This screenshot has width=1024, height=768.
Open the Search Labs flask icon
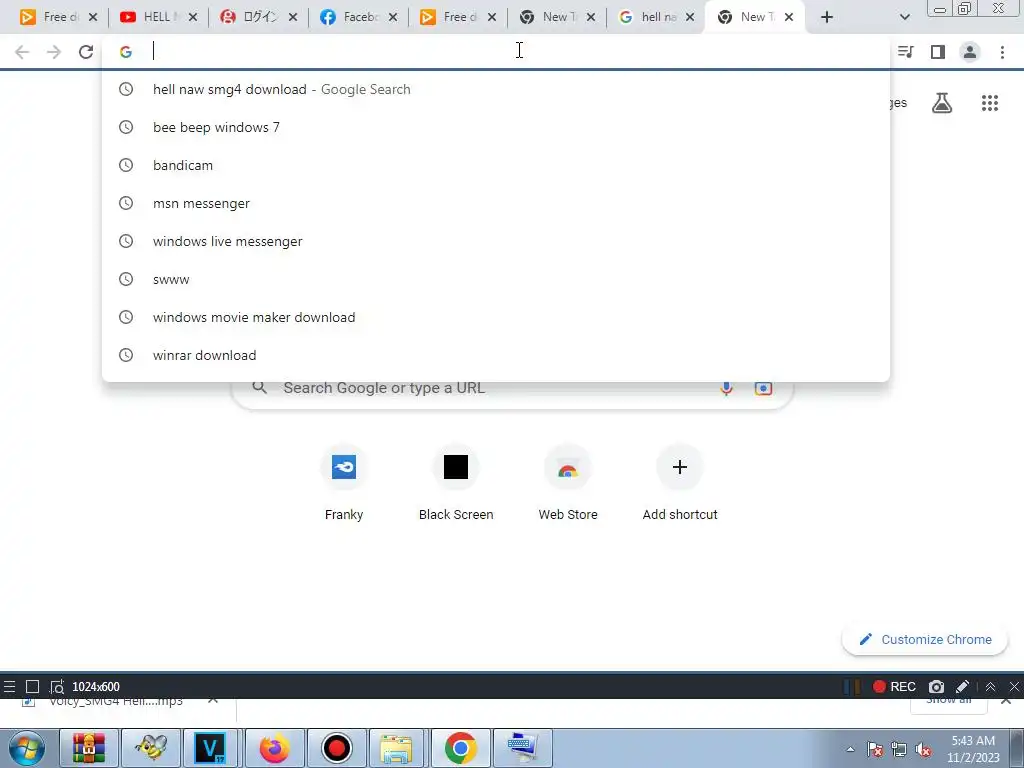pos(942,103)
